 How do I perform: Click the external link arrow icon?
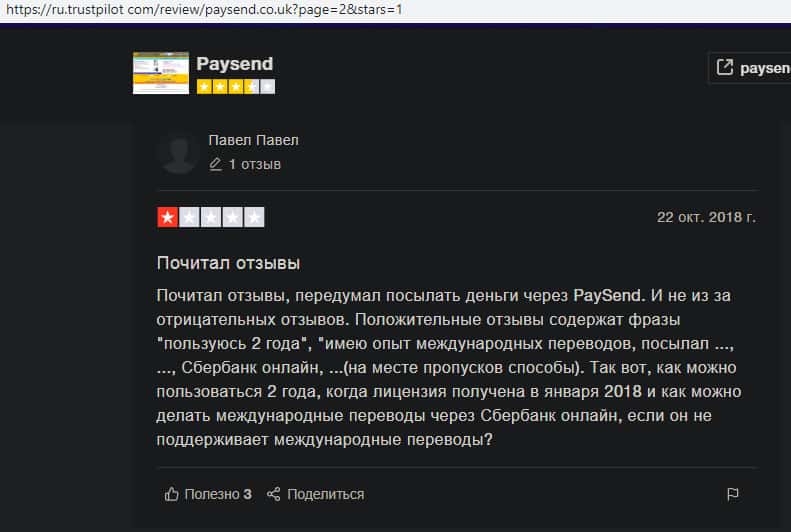click(x=724, y=67)
